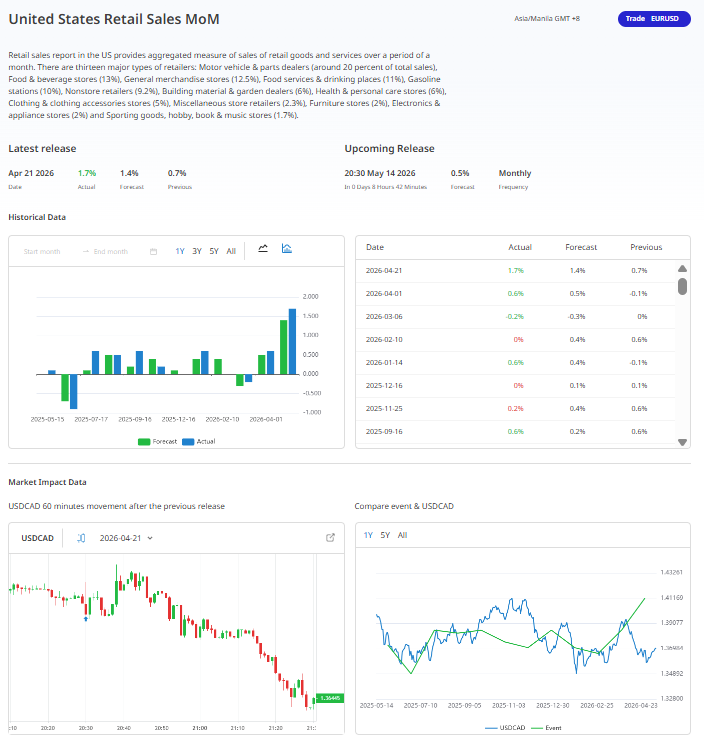Image resolution: width=704 pixels, height=746 pixels.
Task: Click the Monthly frequency value
Action: tap(515, 173)
